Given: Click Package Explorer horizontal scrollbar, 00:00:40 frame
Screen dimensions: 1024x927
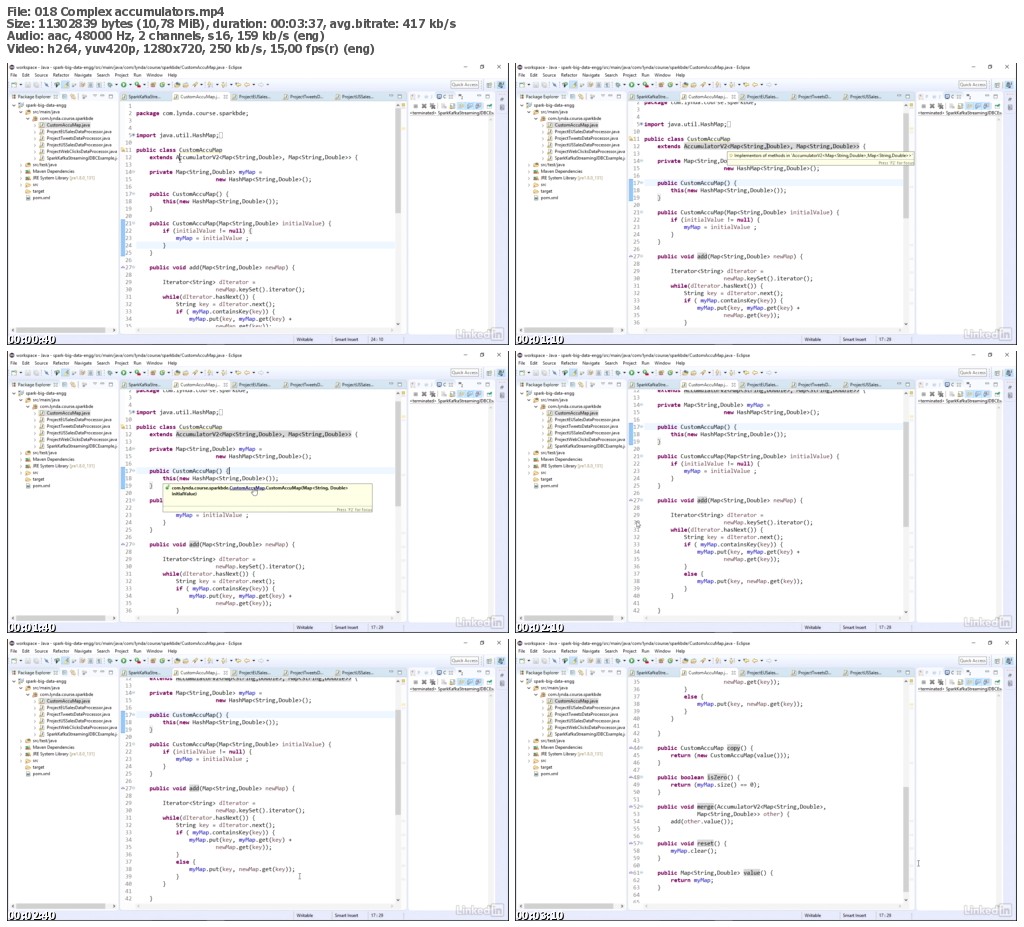Looking at the screenshot, I should click(62, 330).
